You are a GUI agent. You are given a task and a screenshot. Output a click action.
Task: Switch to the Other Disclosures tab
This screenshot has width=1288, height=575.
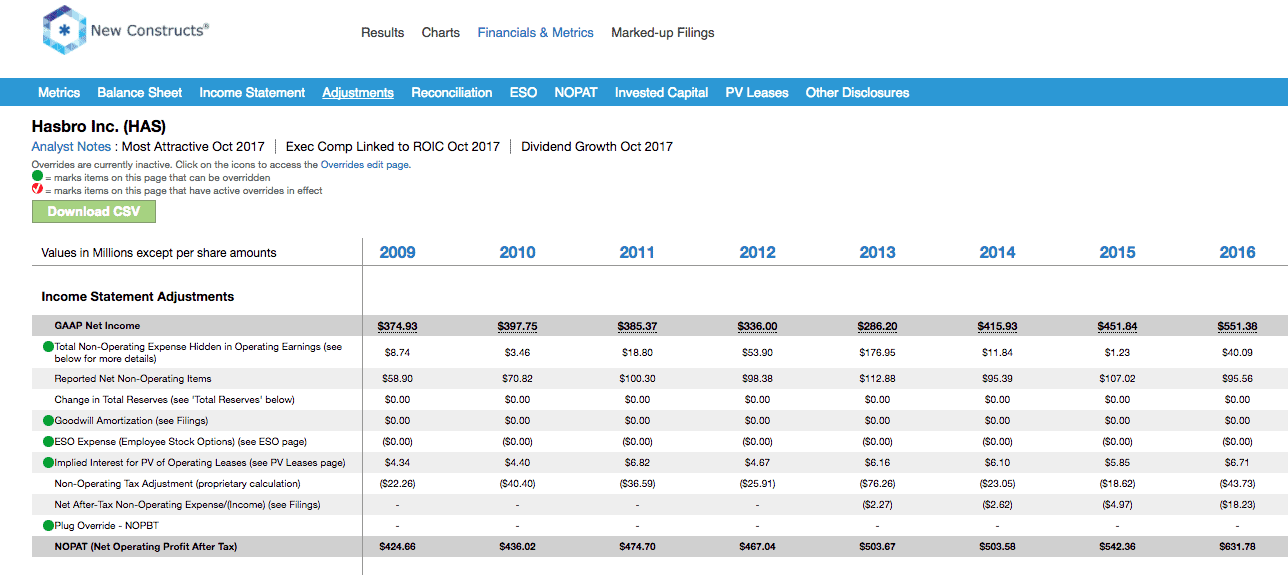click(858, 92)
